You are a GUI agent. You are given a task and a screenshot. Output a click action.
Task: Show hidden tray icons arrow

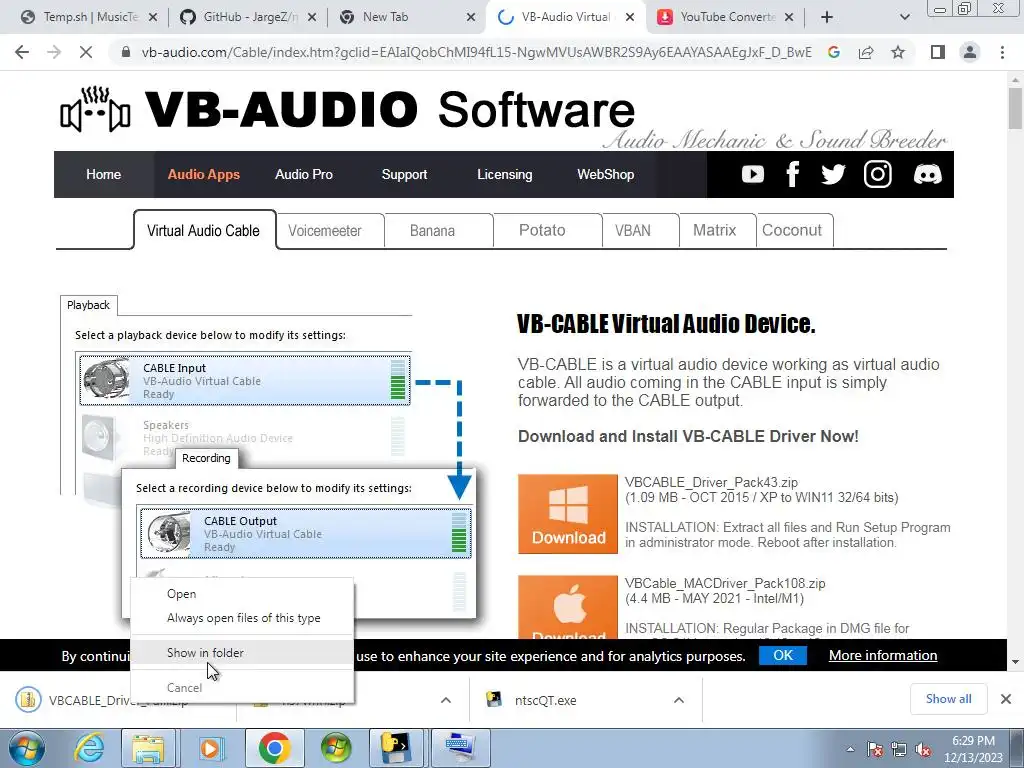click(x=850, y=750)
